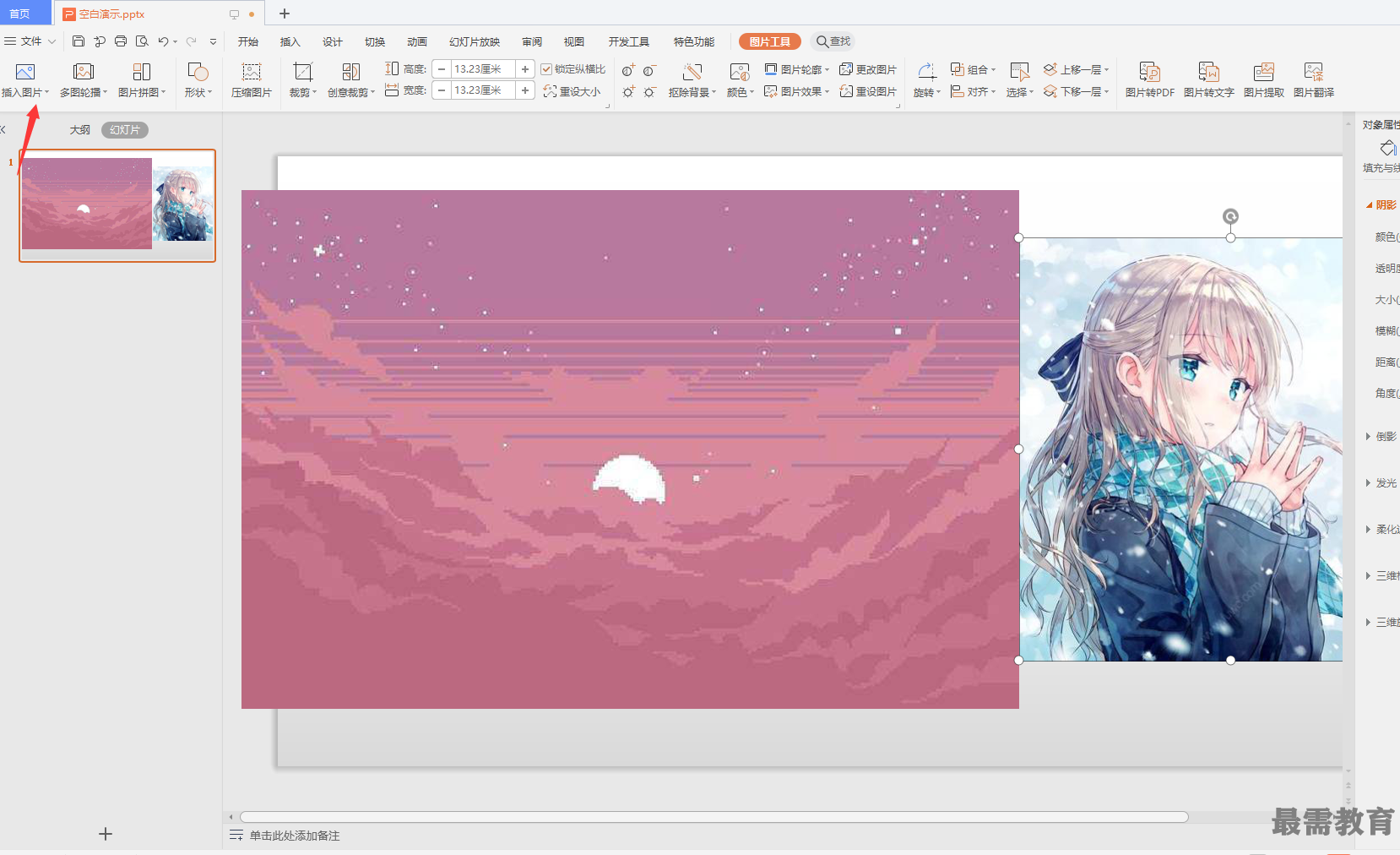The height and width of the screenshot is (855, 1400).
Task: Select slide 1 thumbnail
Action: coord(117,205)
